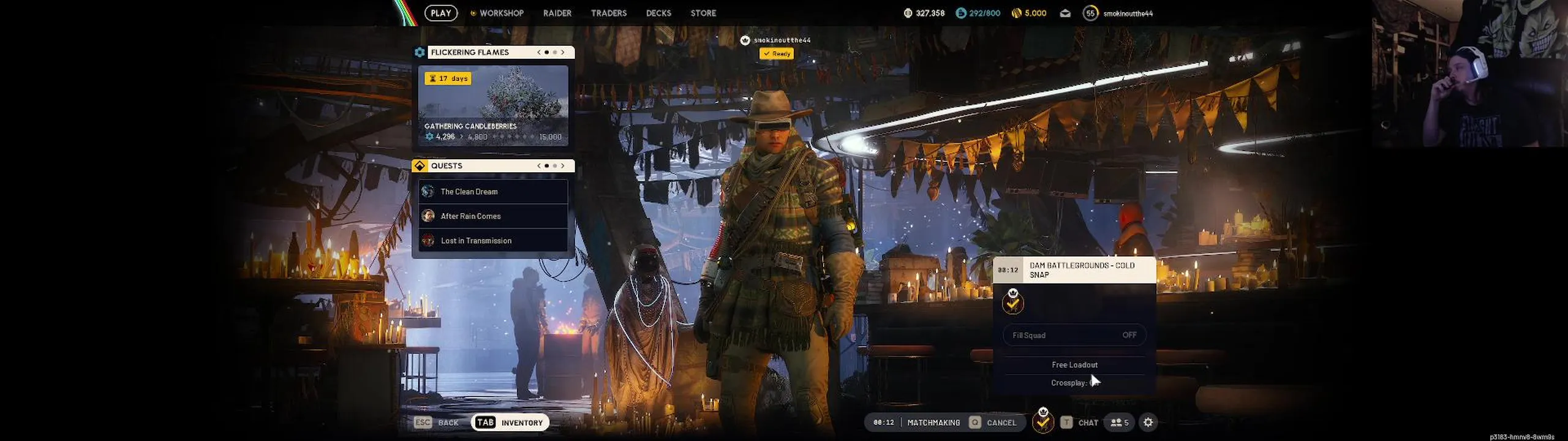Select second page dot in Quests

(555, 165)
